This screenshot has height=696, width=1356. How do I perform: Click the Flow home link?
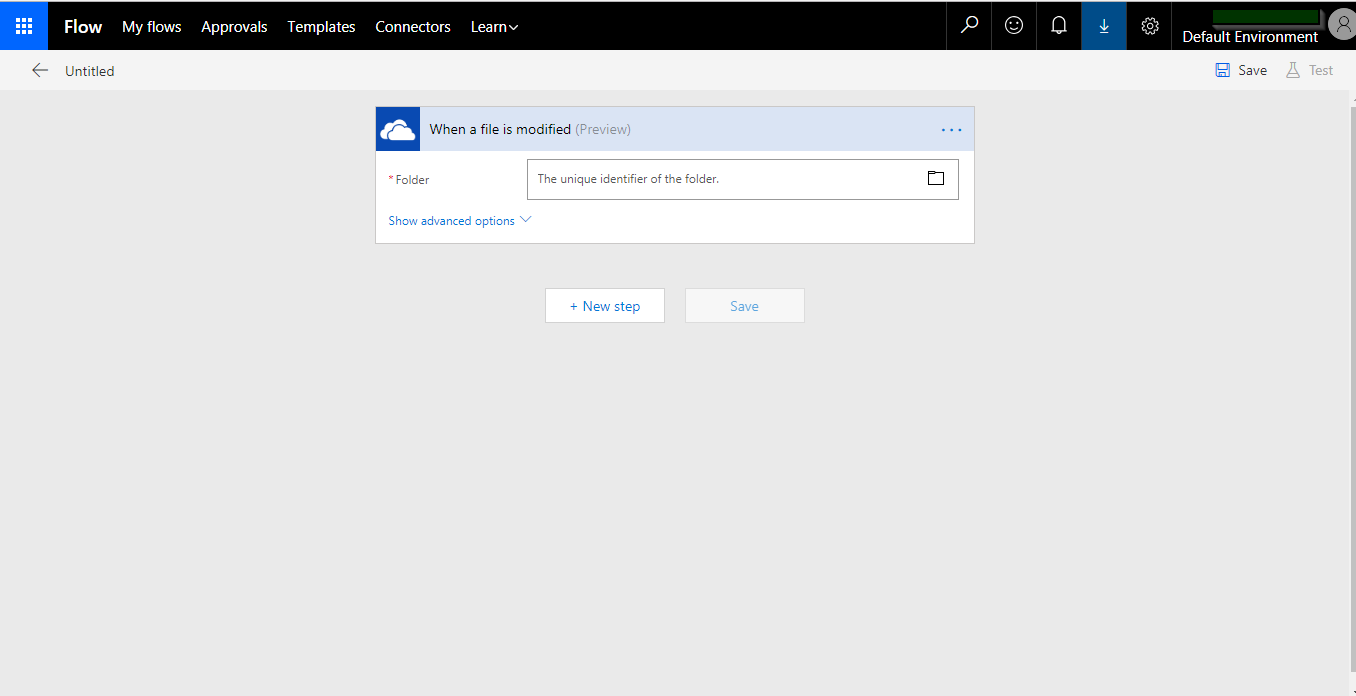(x=83, y=27)
